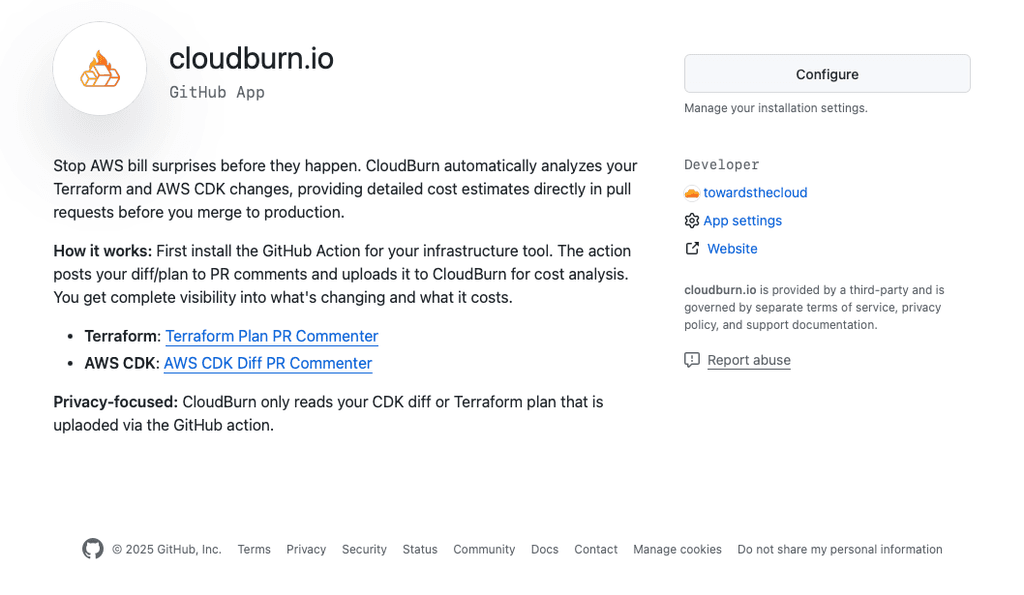1024x595 pixels.
Task: Open the cloudburn.io Website link
Action: 731,248
